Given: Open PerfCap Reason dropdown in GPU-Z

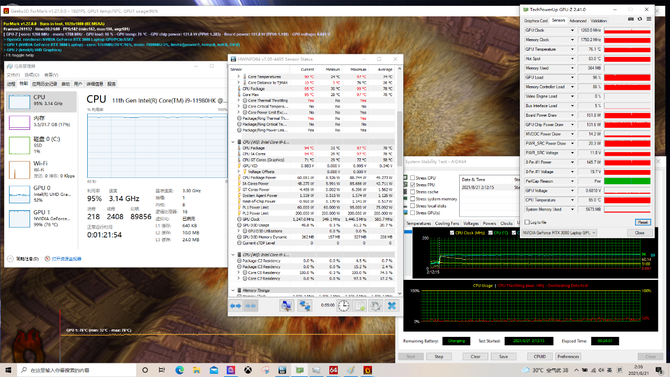Looking at the screenshot, I should (x=572, y=181).
